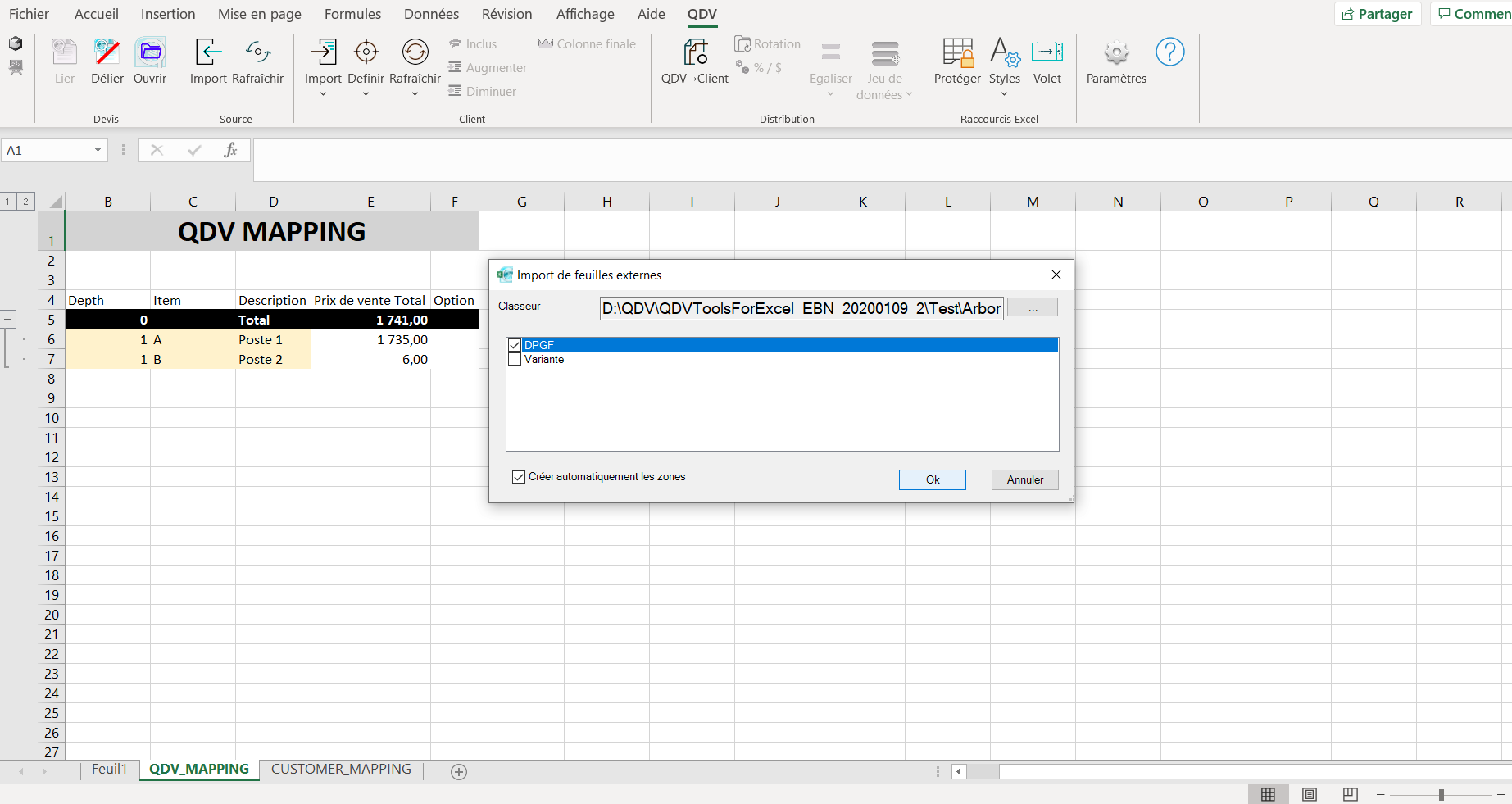Expand the Name Box dropdown

98,150
